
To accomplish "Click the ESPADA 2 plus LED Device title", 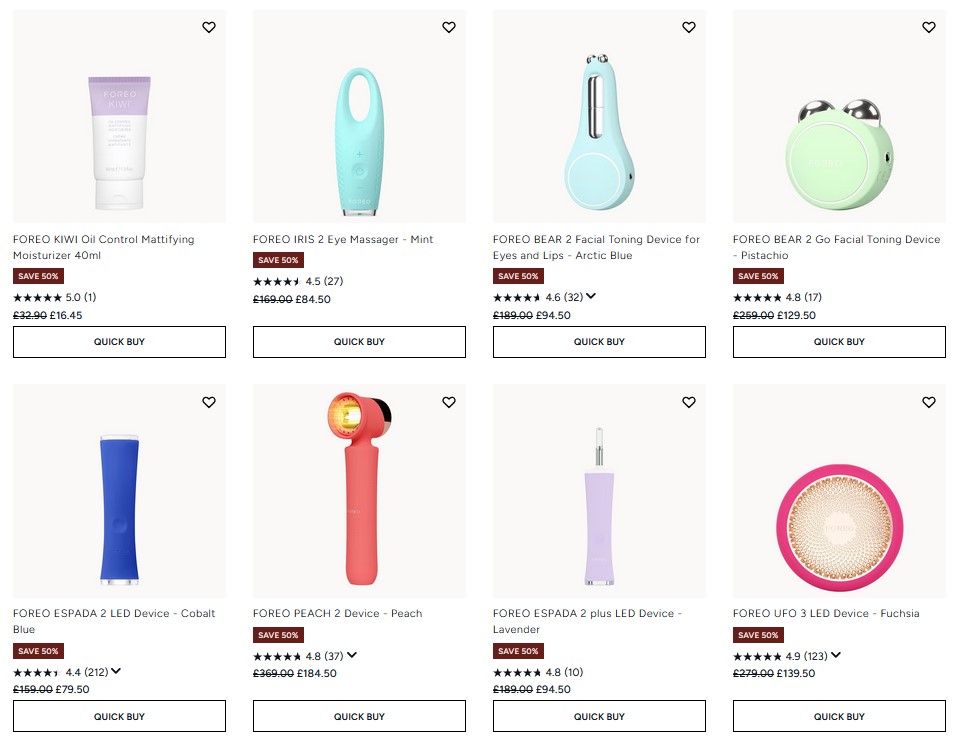I will click(x=587, y=613).
